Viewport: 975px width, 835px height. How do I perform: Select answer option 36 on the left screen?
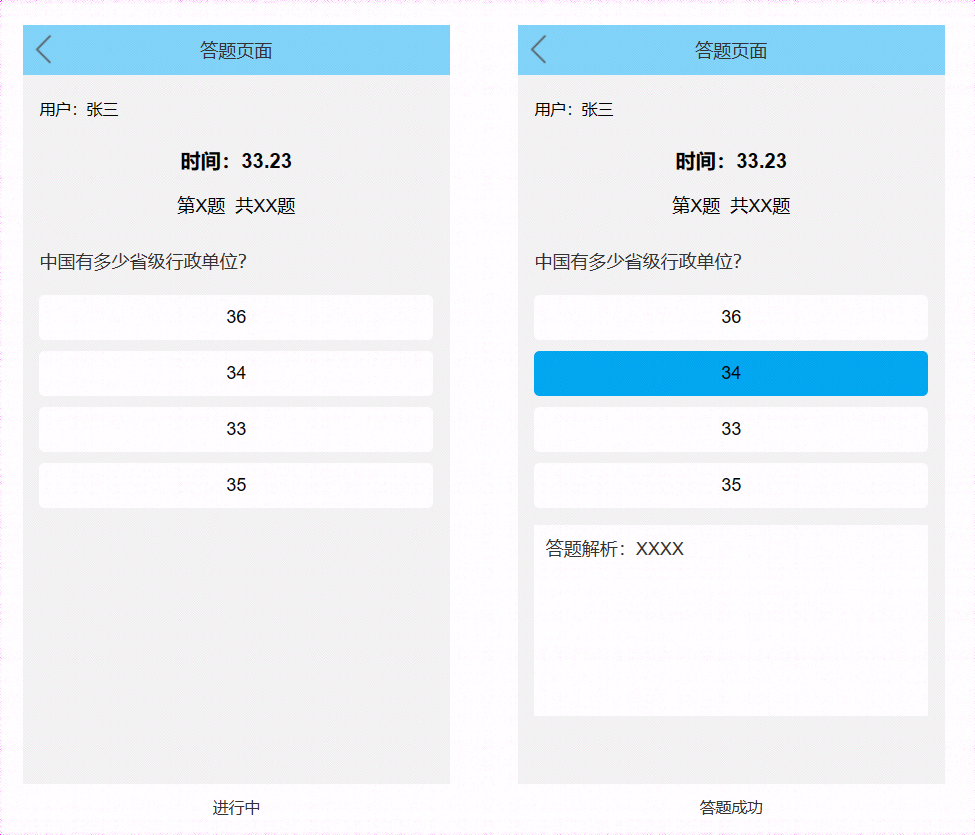coord(235,317)
